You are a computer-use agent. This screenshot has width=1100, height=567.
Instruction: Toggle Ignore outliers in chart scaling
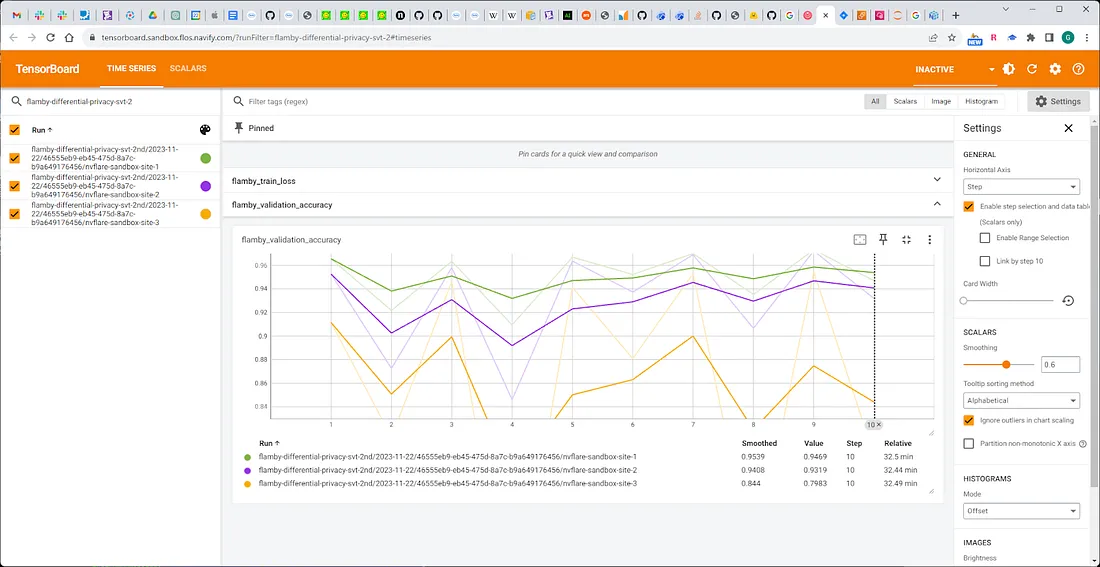pos(969,420)
